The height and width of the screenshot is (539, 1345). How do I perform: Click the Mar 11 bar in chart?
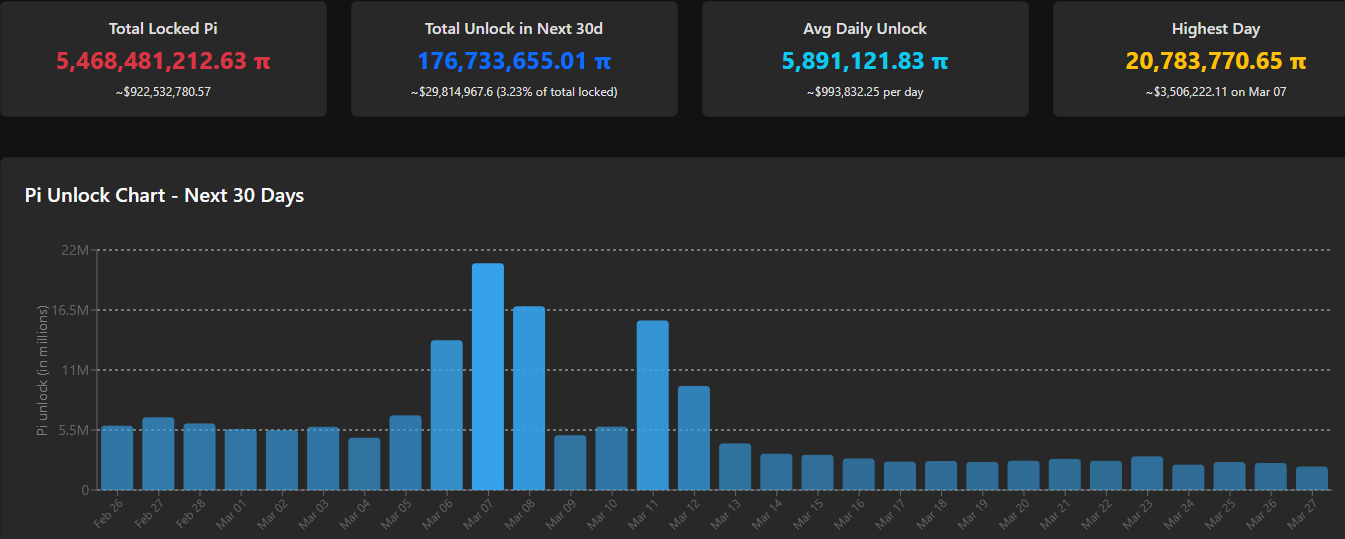tap(652, 405)
